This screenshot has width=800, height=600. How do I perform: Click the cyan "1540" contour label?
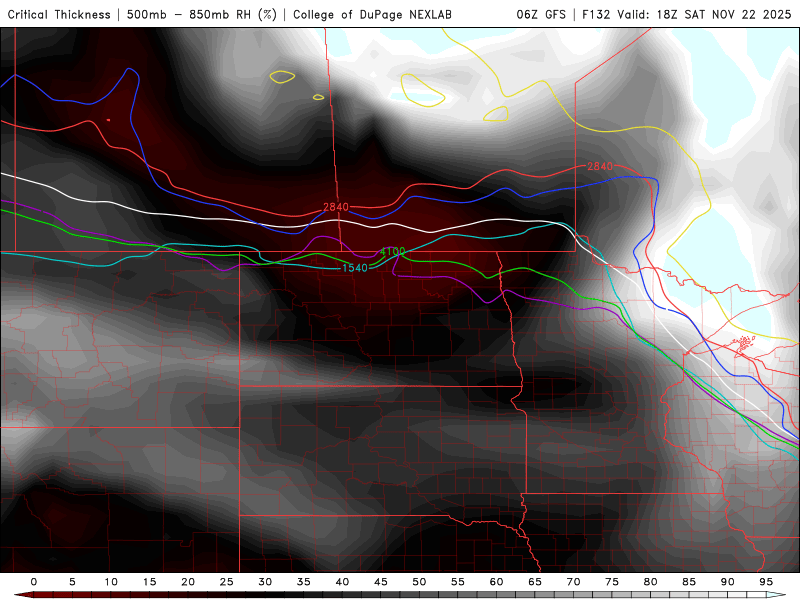click(355, 268)
